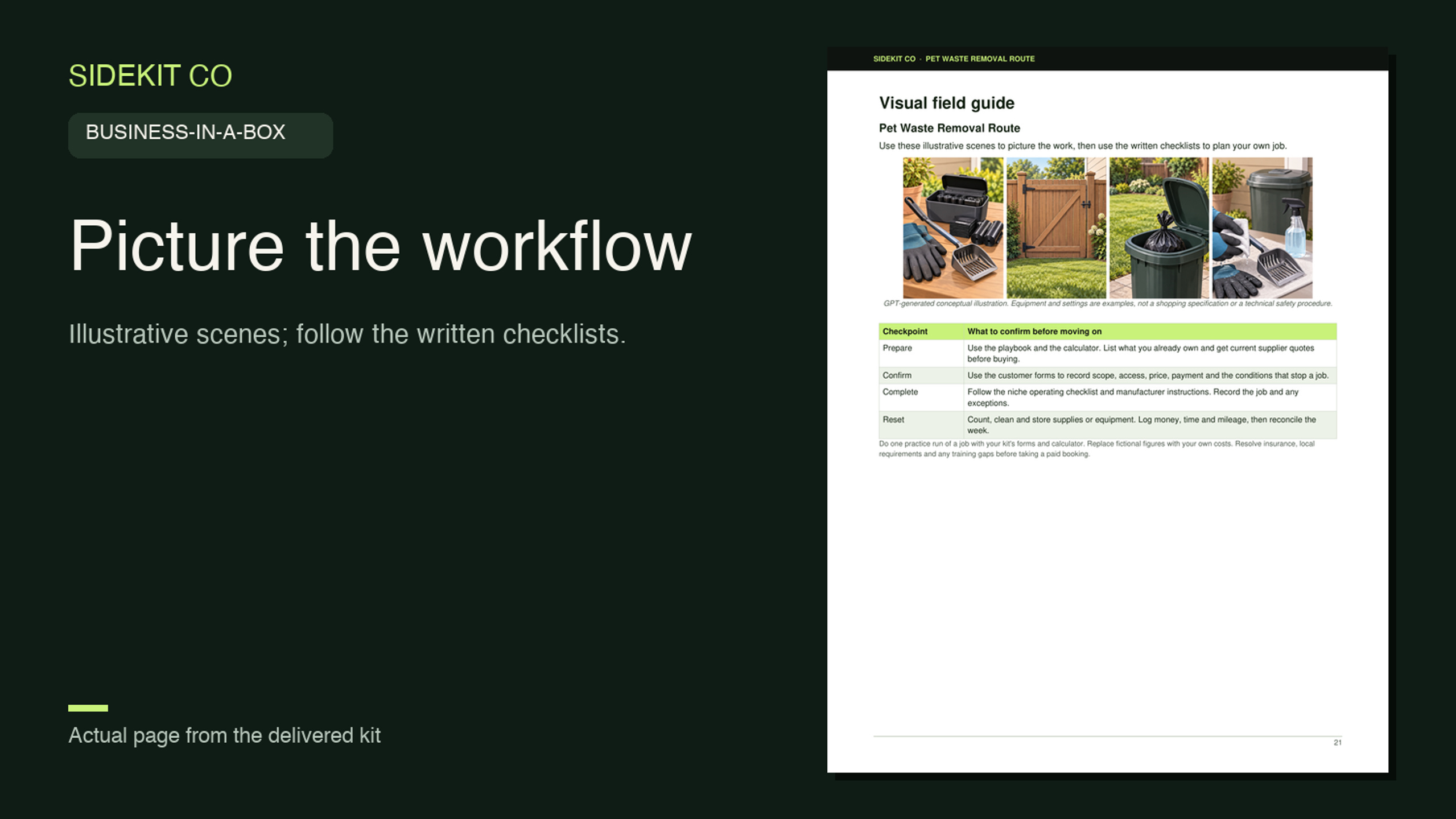Click the page header 'PET WASTE REMOVAL ROUTE'
Image resolution: width=1456 pixels, height=819 pixels.
[980, 59]
